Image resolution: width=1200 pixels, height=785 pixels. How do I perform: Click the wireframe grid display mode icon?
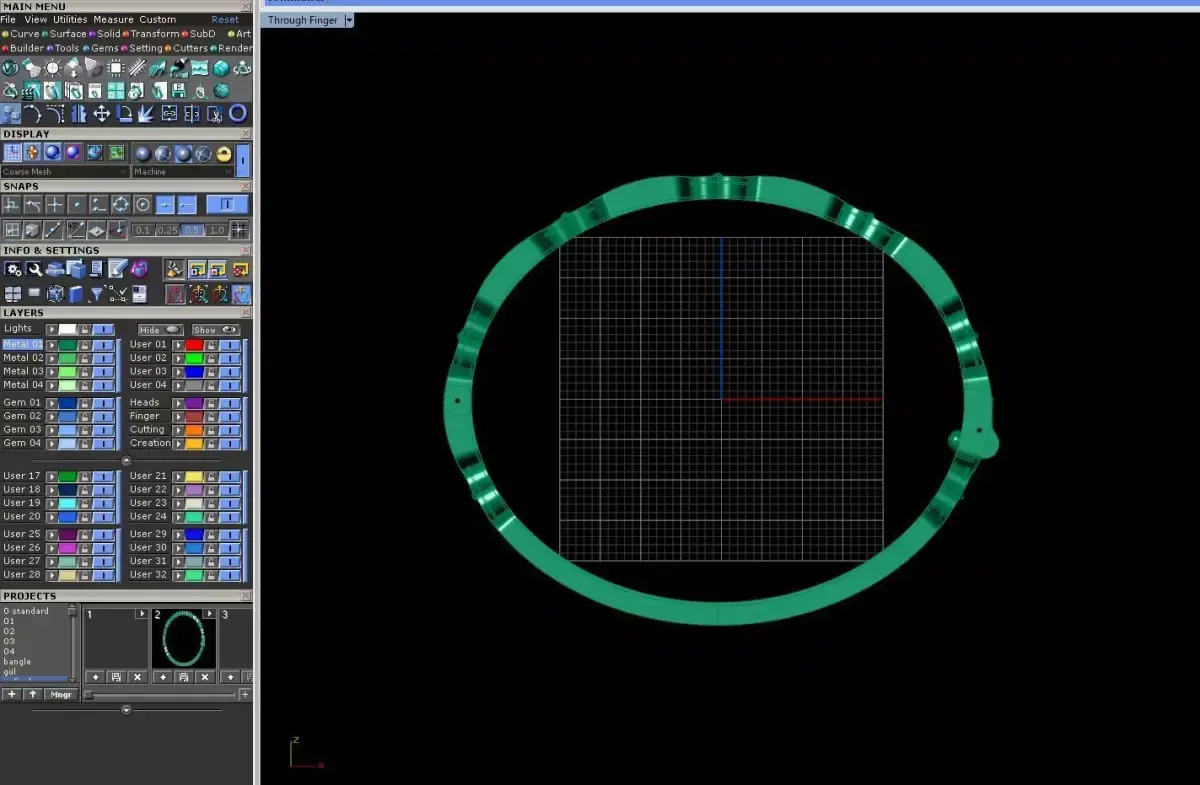point(12,153)
